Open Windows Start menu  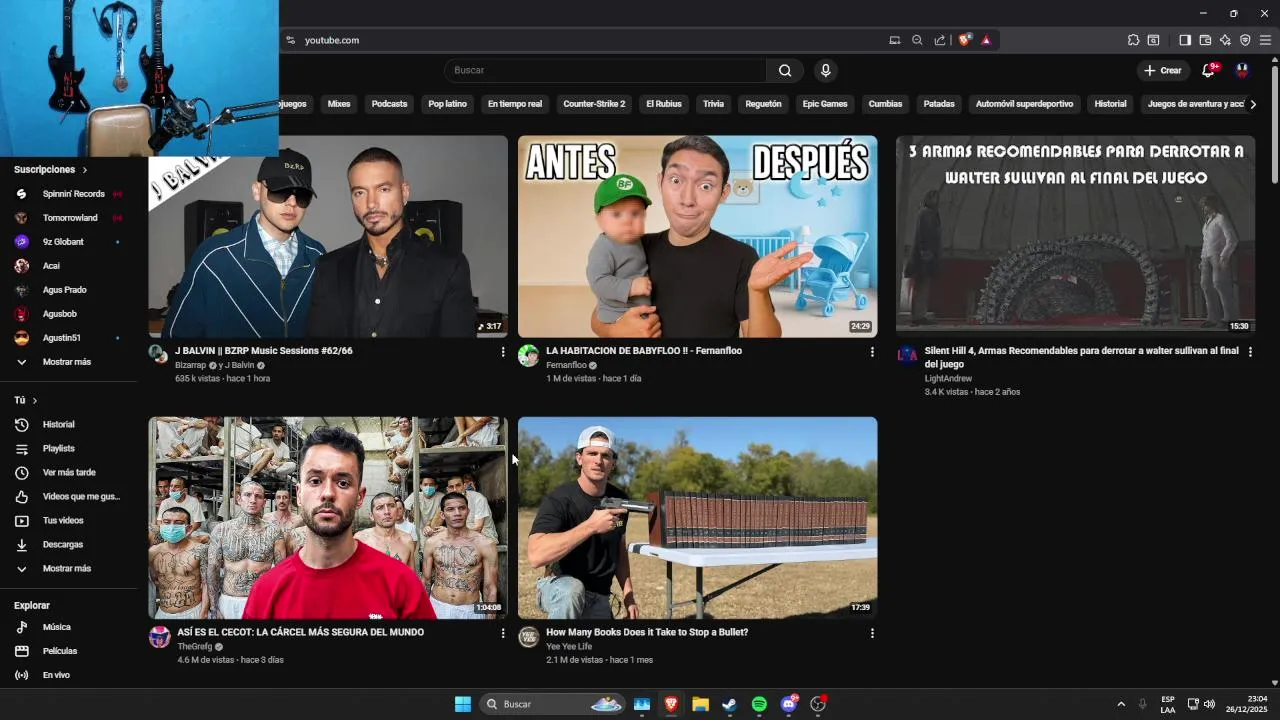463,704
